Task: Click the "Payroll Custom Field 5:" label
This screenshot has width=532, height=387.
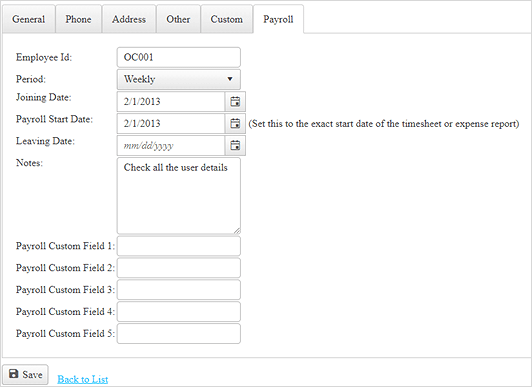Action: coord(65,334)
